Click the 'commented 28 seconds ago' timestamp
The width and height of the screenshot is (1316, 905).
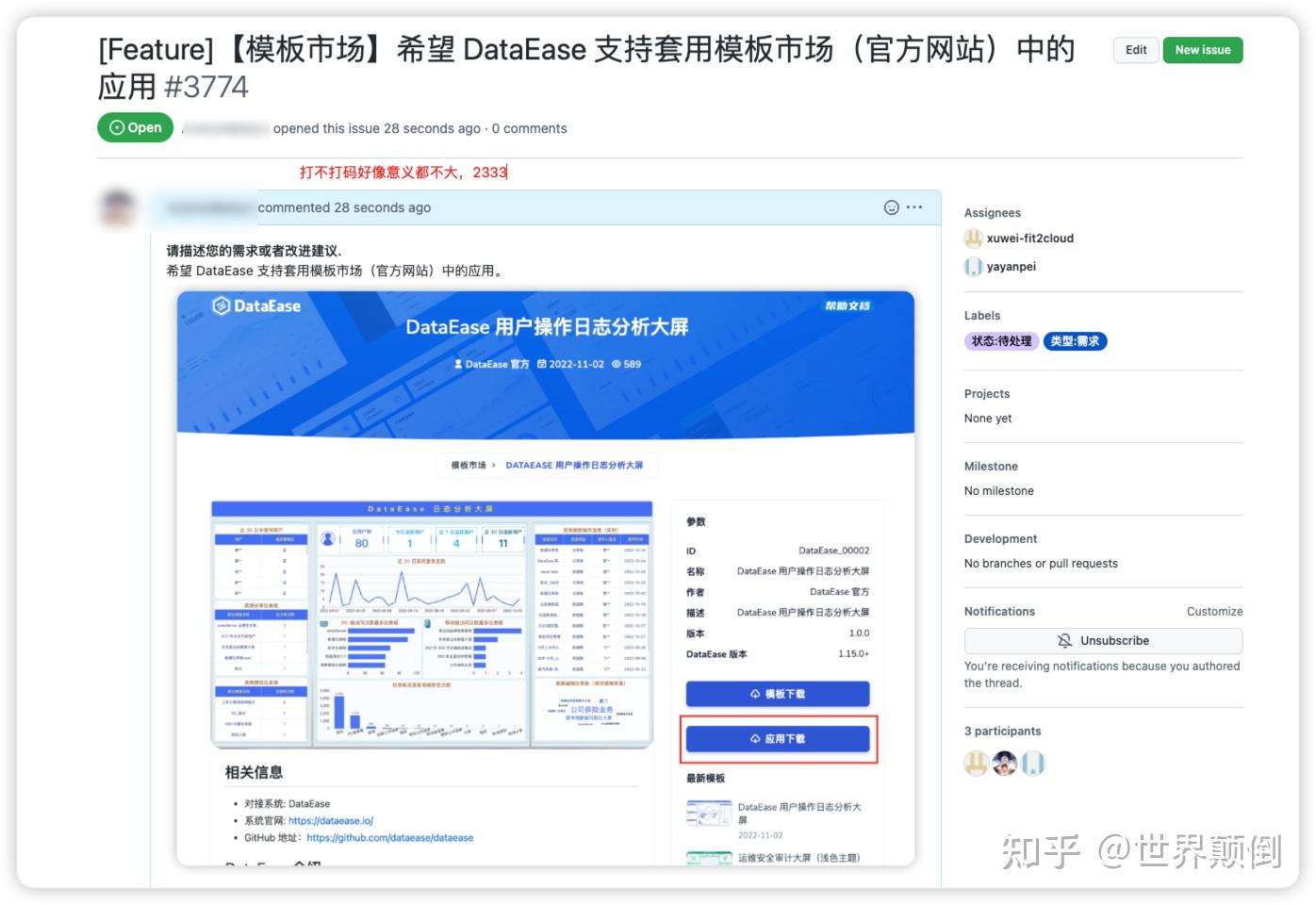pyautogui.click(x=344, y=208)
